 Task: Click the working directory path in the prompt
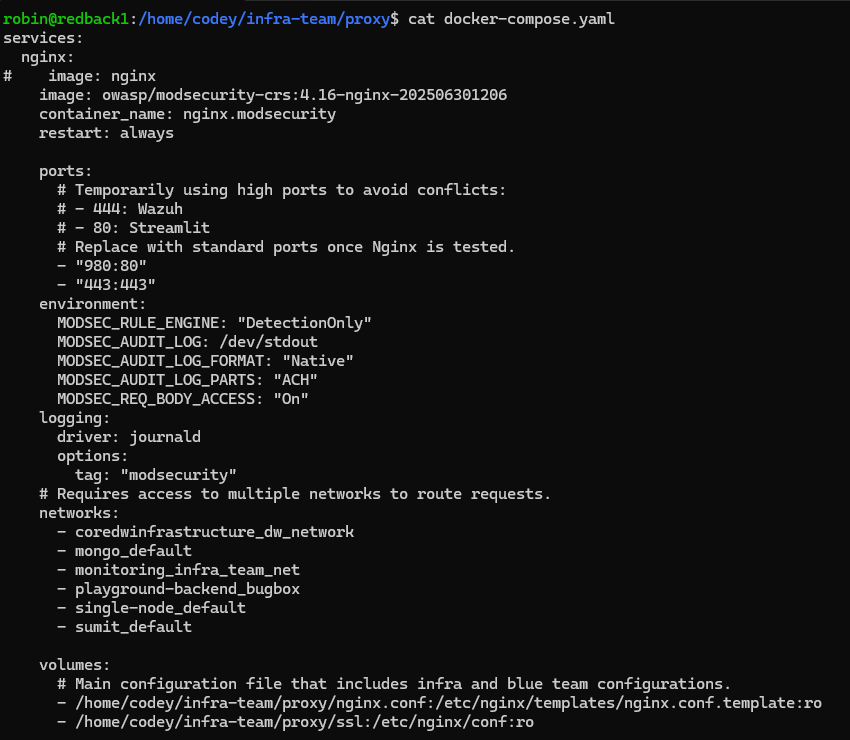click(x=259, y=19)
